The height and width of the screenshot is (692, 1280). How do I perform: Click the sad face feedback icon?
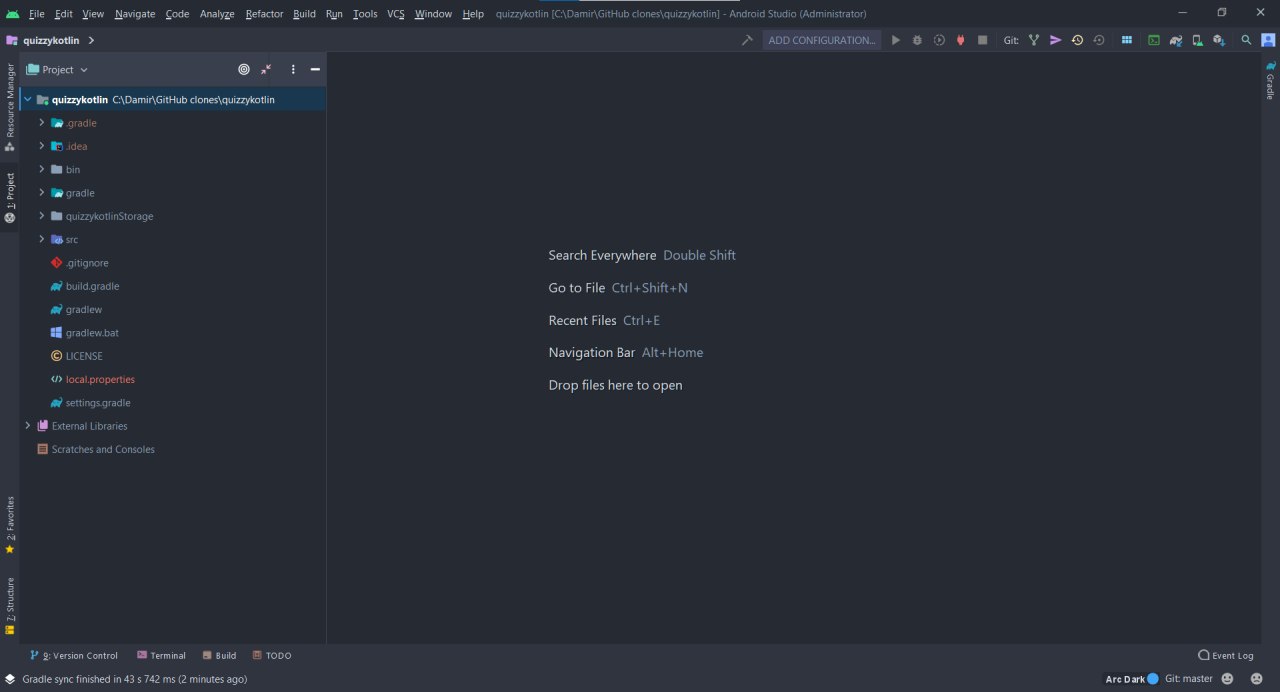click(x=1255, y=679)
